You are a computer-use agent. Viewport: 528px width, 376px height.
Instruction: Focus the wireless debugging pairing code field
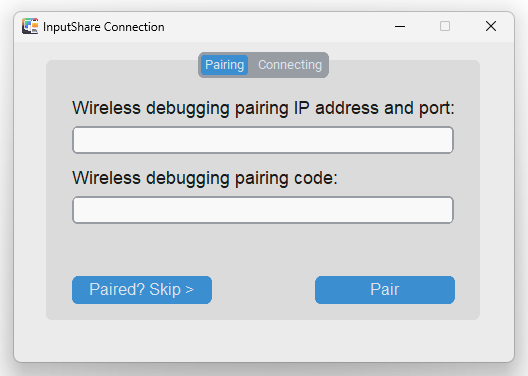click(x=263, y=210)
